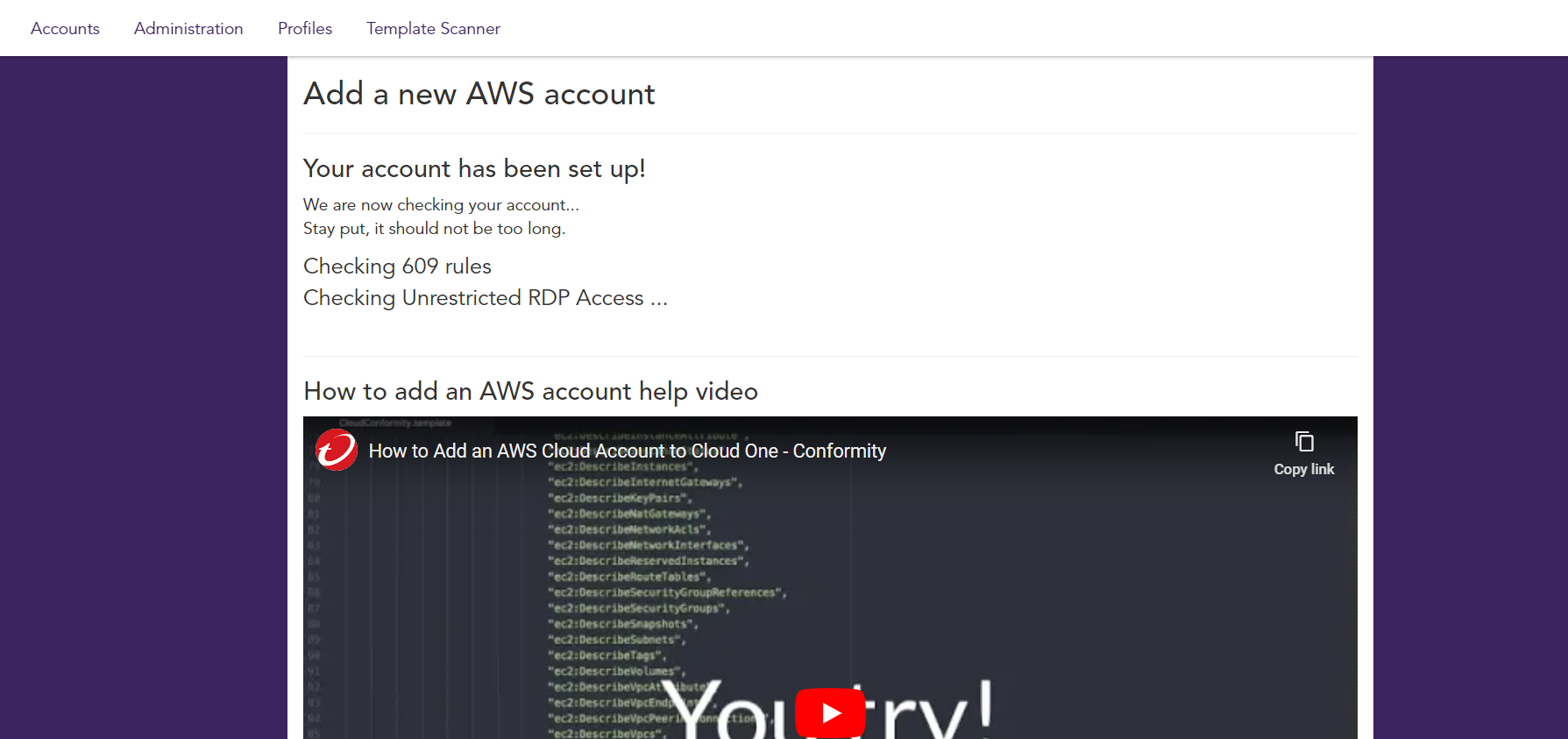This screenshot has width=1568, height=739.
Task: Open the Administration menu
Action: 188,28
